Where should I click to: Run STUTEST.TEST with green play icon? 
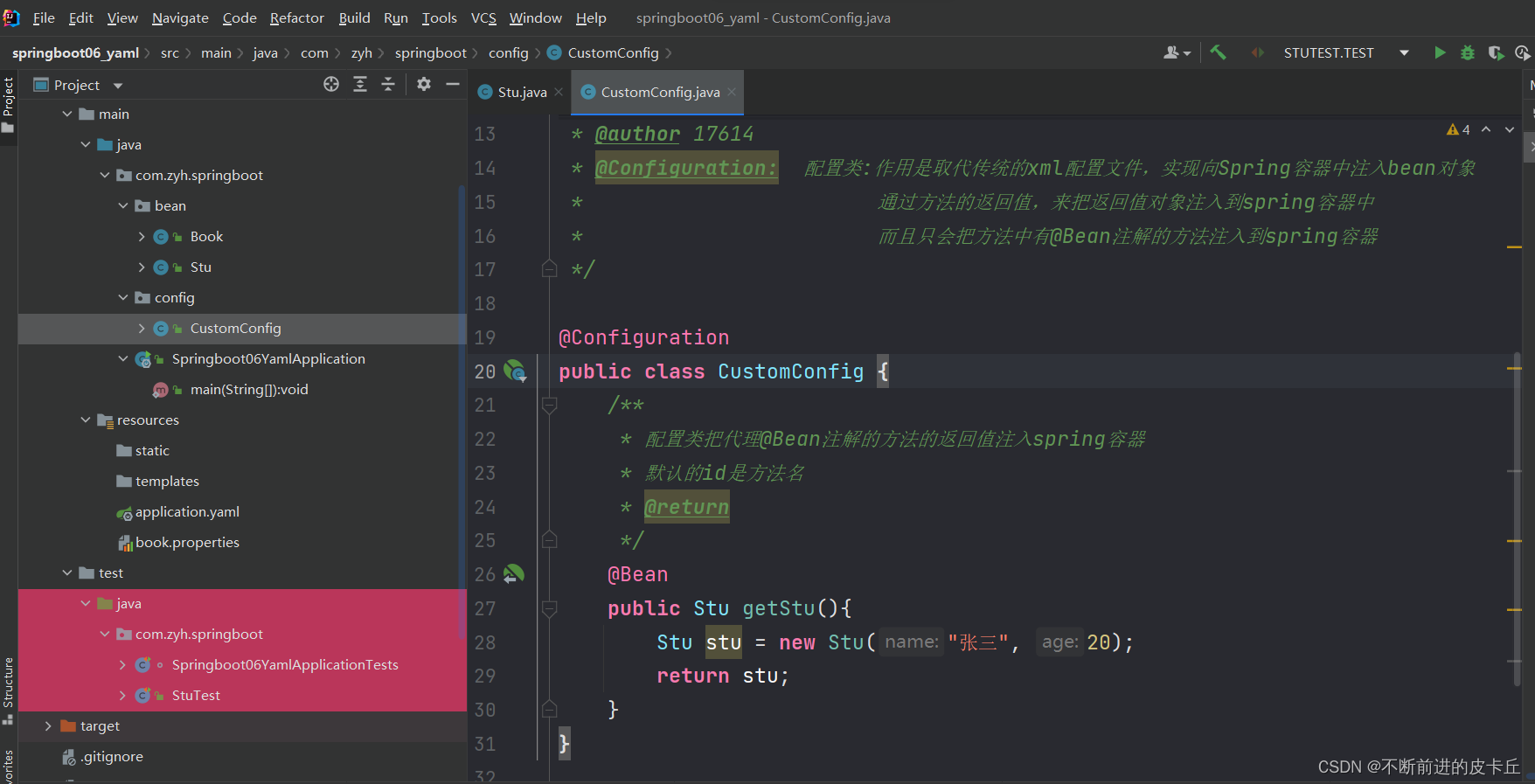point(1440,52)
